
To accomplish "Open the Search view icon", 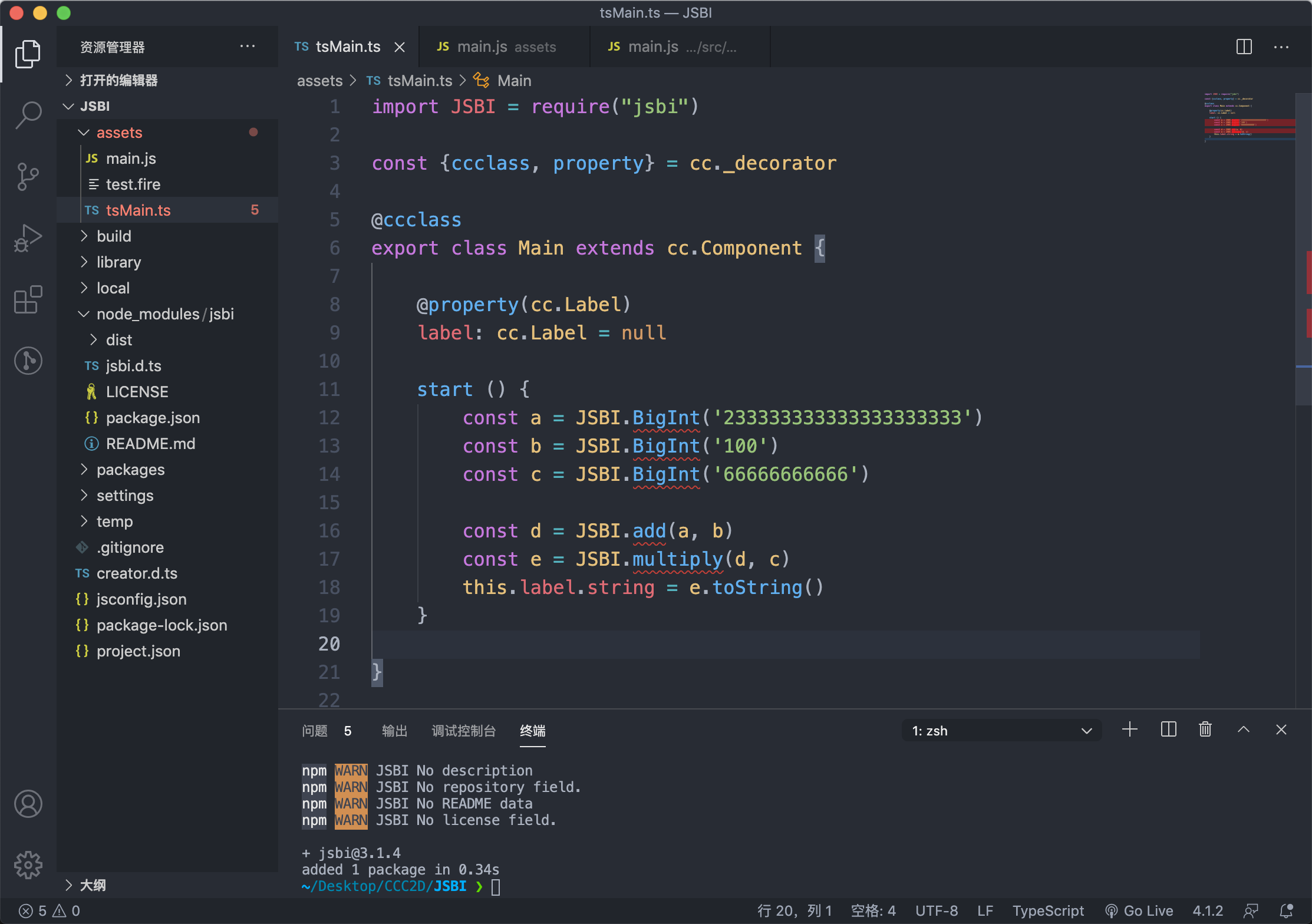I will 28,115.
